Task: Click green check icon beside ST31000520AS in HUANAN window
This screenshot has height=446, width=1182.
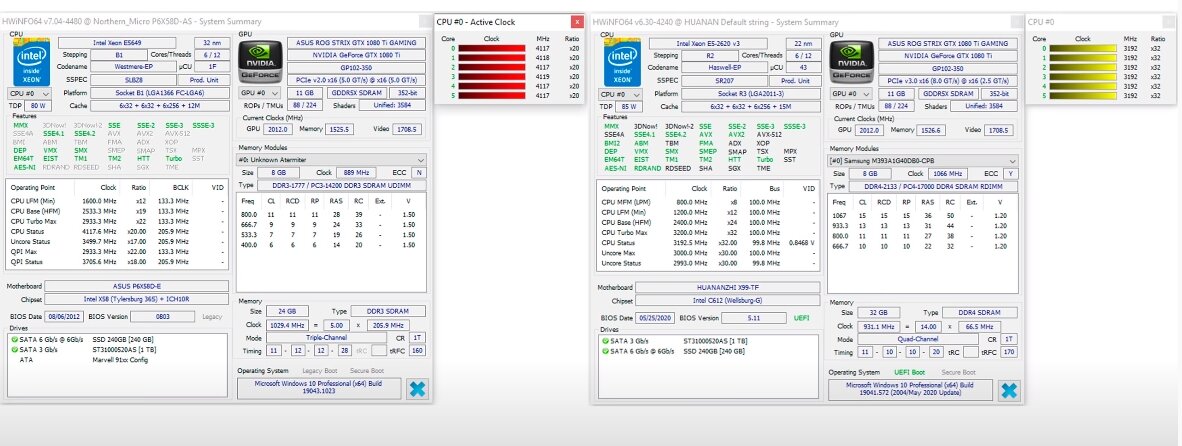Action: 606,341
